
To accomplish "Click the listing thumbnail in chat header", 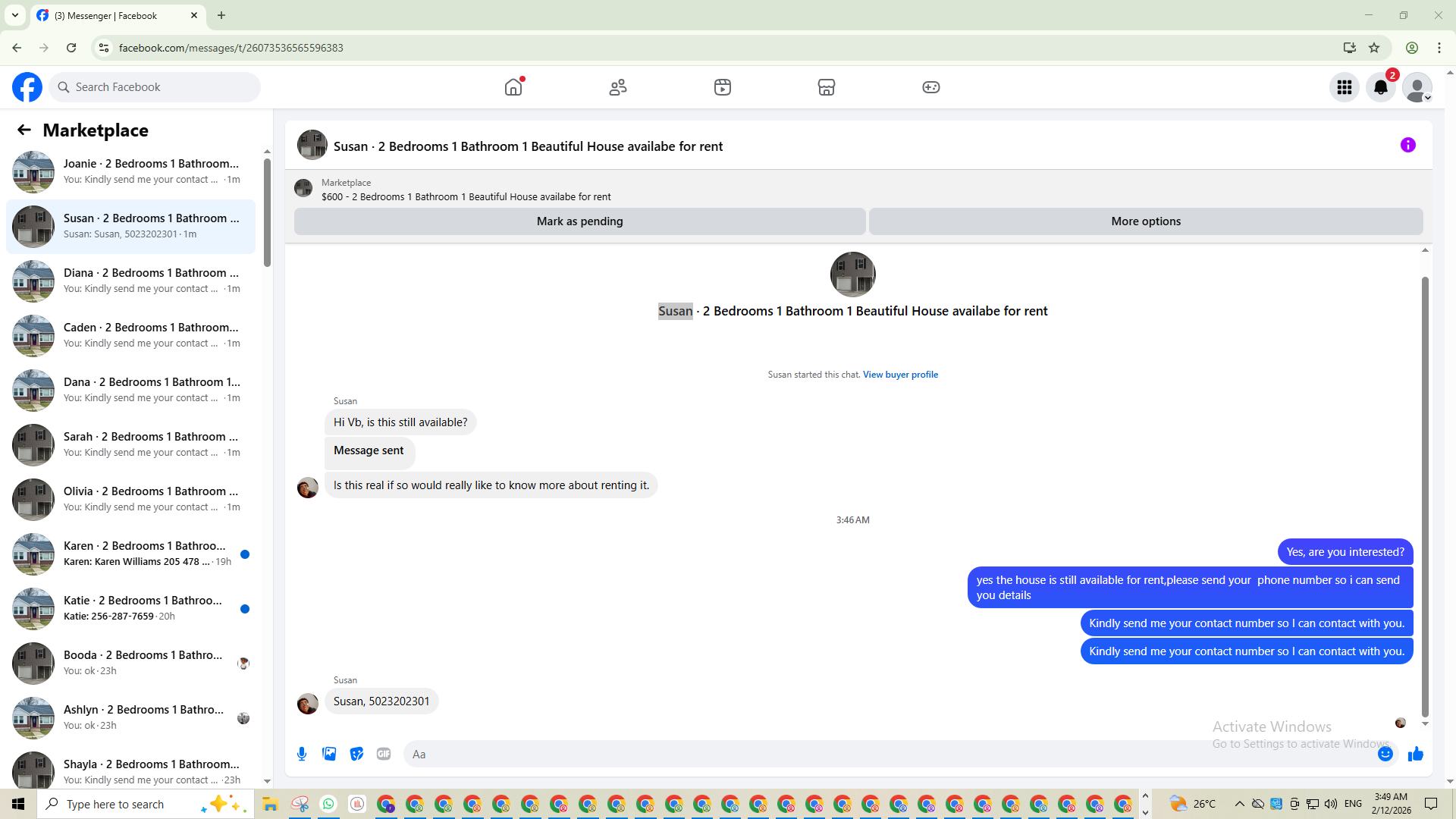I will point(312,145).
